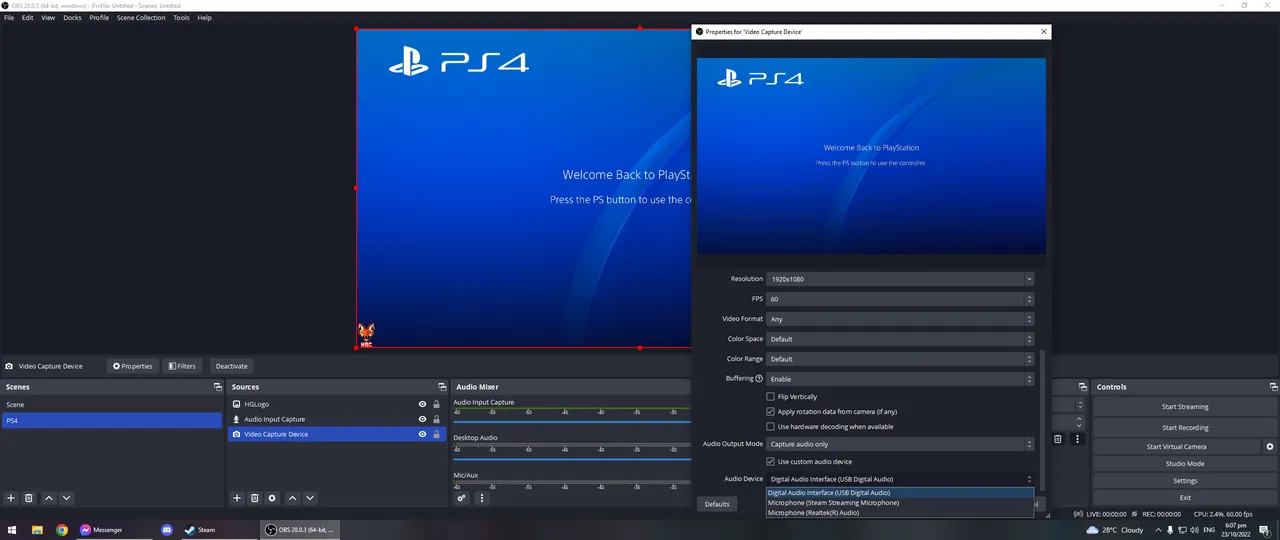Image resolution: width=1280 pixels, height=540 pixels.
Task: Uncheck Use custom audio device
Action: point(770,462)
